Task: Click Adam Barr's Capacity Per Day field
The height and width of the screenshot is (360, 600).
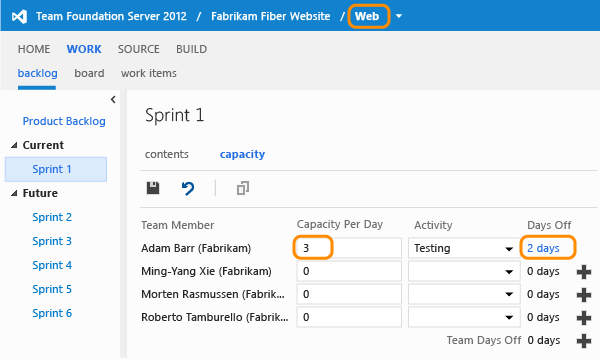Action: pyautogui.click(x=349, y=248)
